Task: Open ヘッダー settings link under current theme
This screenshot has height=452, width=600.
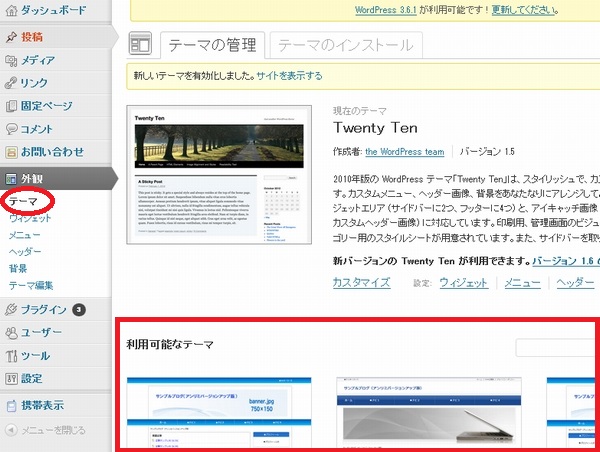Action: tap(575, 283)
